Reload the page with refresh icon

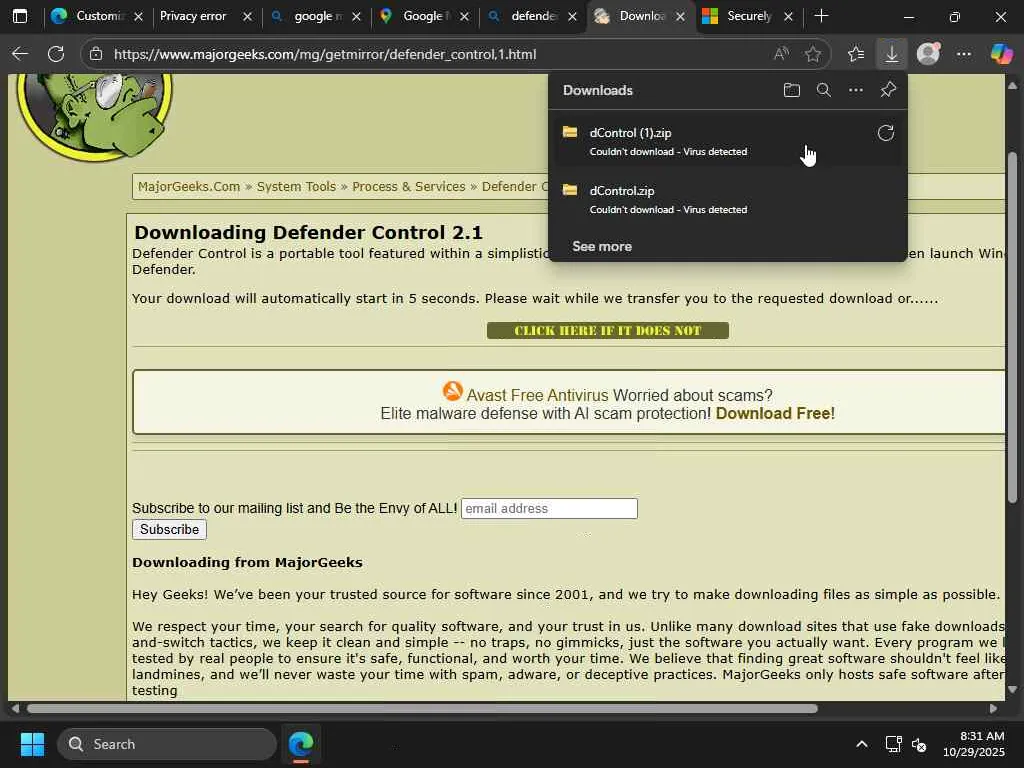[x=56, y=54]
